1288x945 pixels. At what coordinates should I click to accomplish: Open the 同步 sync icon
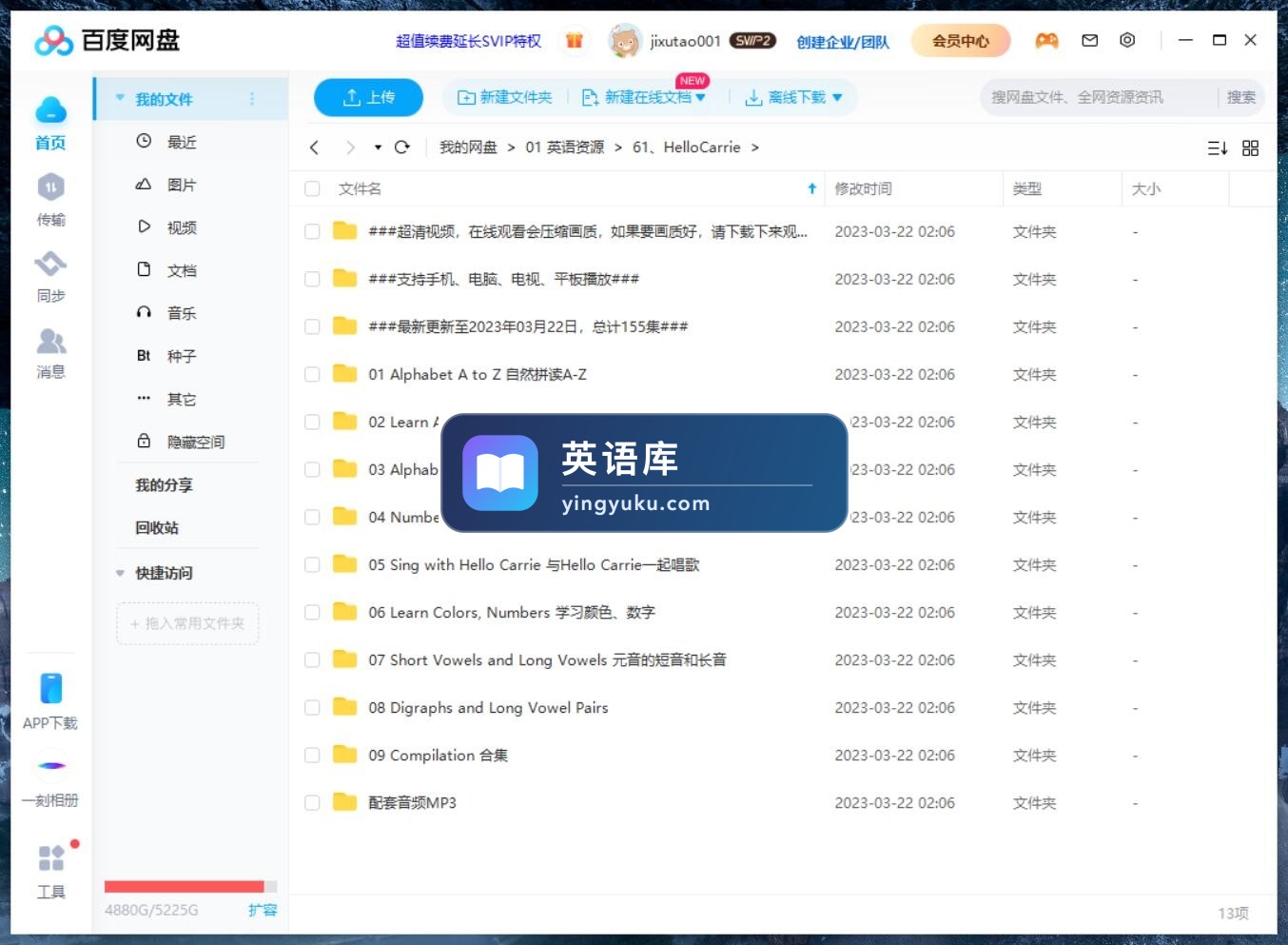click(50, 263)
